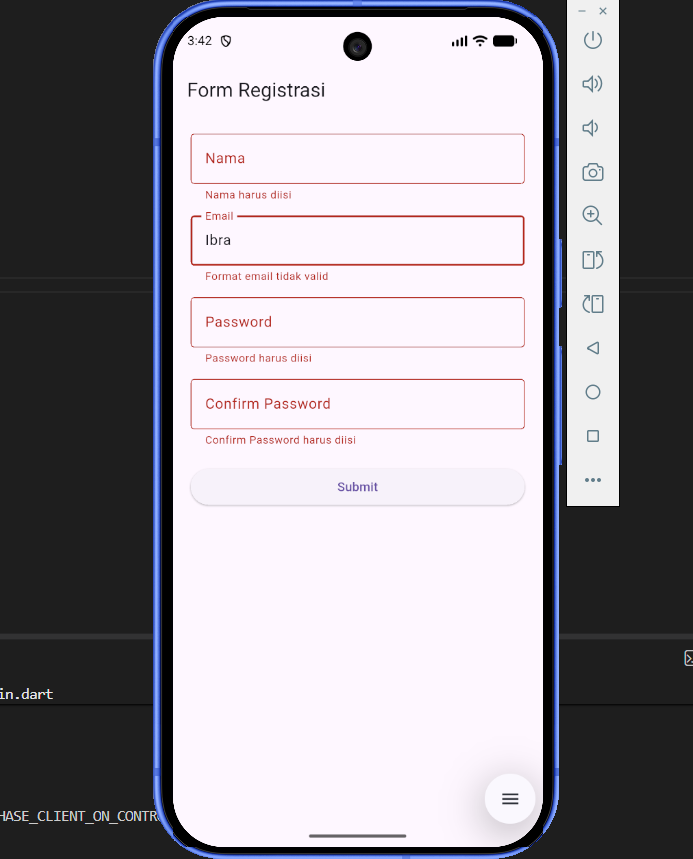The image size is (693, 859).
Task: Click the 'Password harus diisi' error text
Action: pyautogui.click(x=258, y=358)
